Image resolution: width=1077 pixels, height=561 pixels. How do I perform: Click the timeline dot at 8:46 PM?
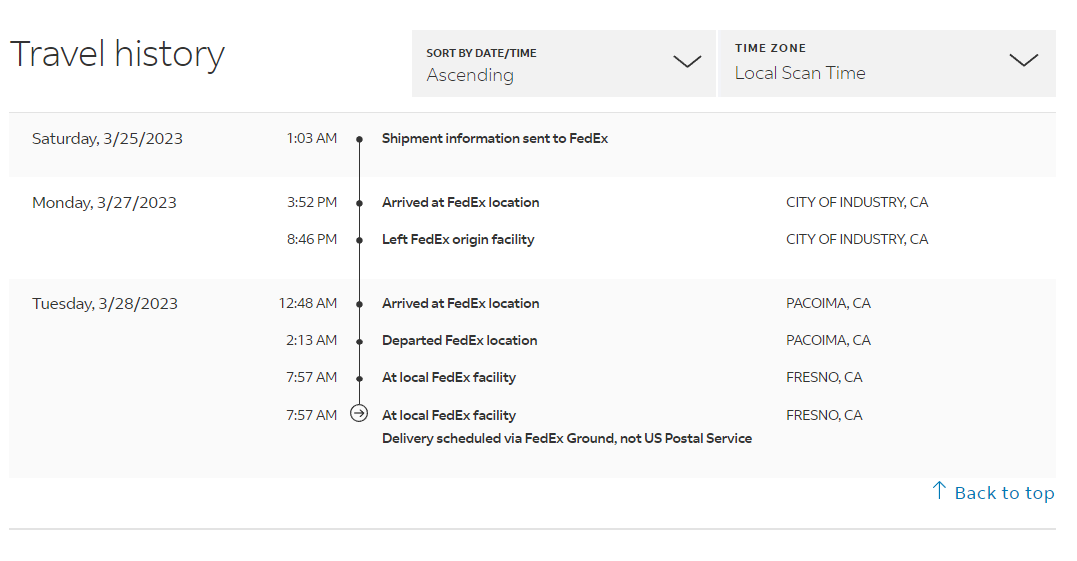(359, 240)
